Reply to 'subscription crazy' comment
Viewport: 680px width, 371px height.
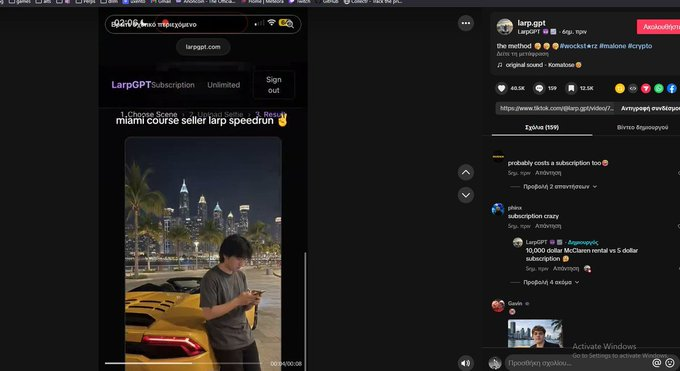coord(548,226)
